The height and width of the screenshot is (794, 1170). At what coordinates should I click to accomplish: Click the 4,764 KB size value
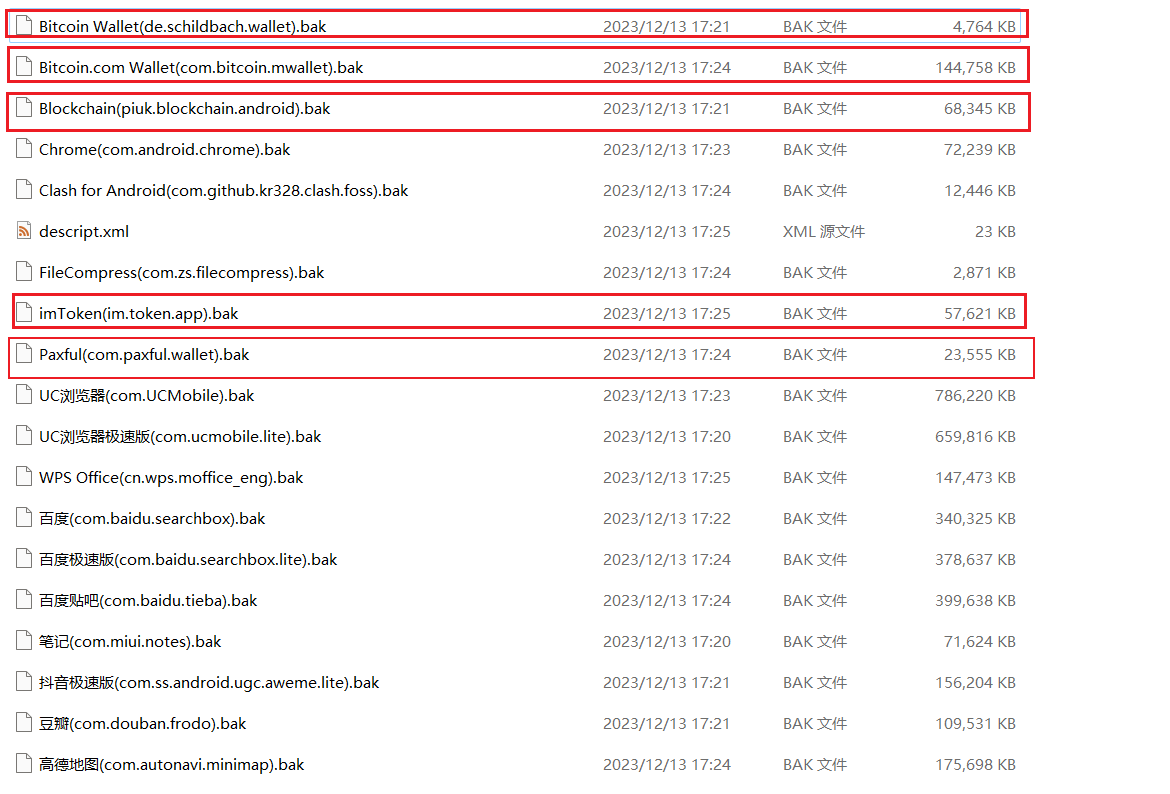984,27
